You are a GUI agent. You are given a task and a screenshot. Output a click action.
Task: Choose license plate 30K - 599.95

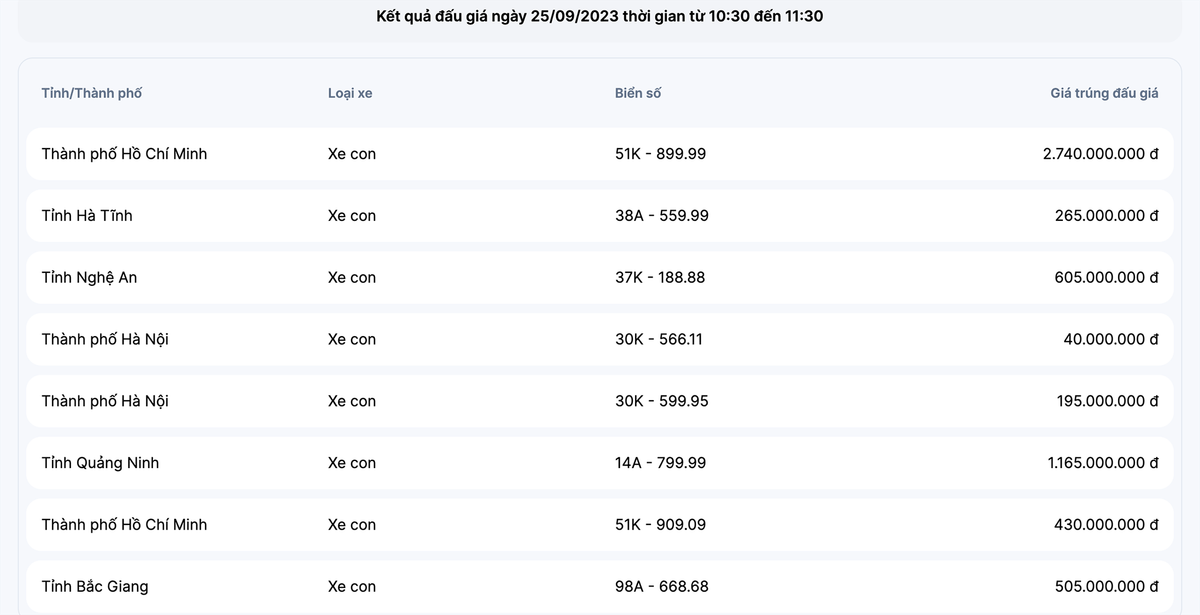pos(661,401)
